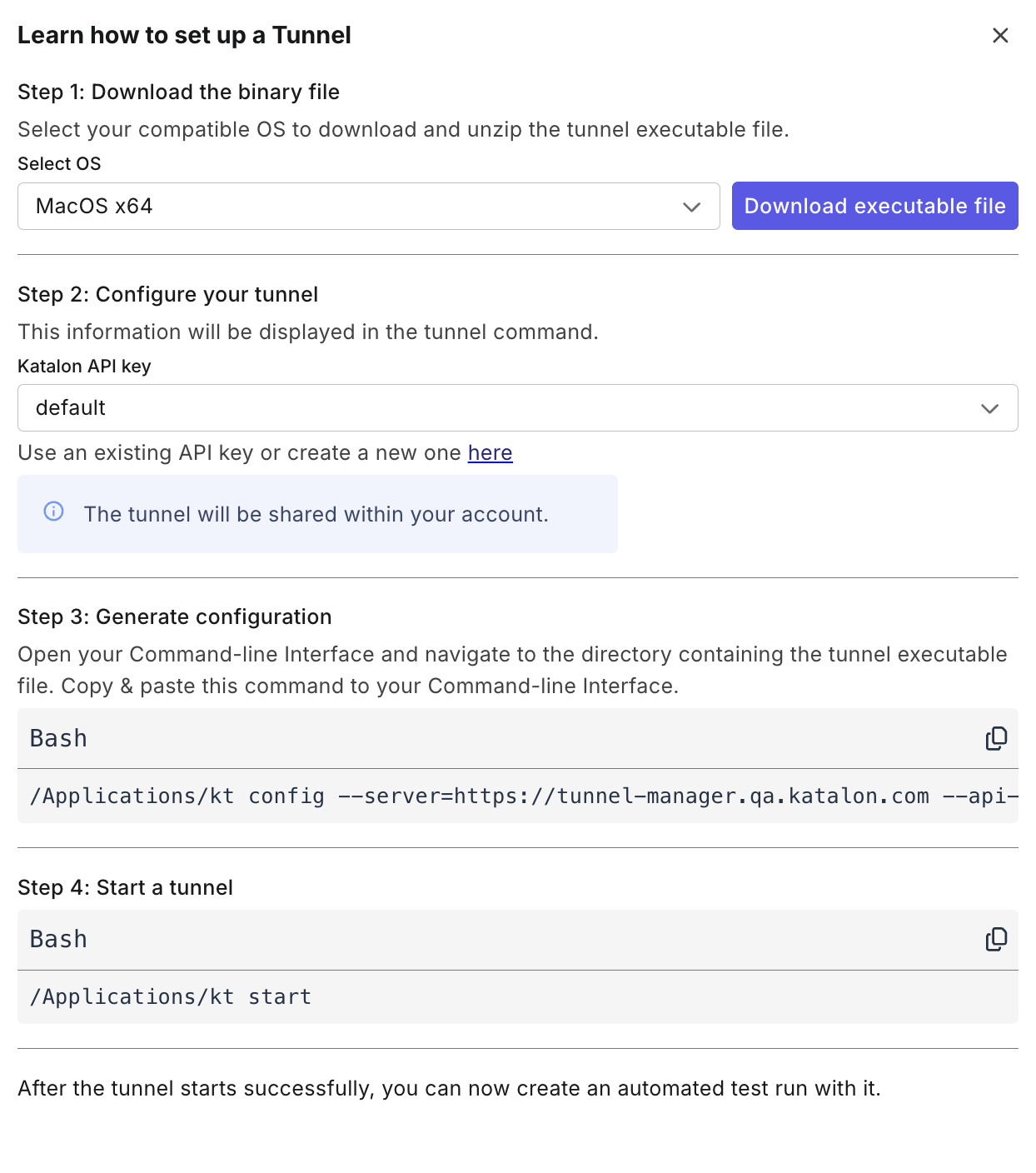Follow the "here" link to create an API key
Viewport: 1036px width, 1173px height.
click(490, 453)
